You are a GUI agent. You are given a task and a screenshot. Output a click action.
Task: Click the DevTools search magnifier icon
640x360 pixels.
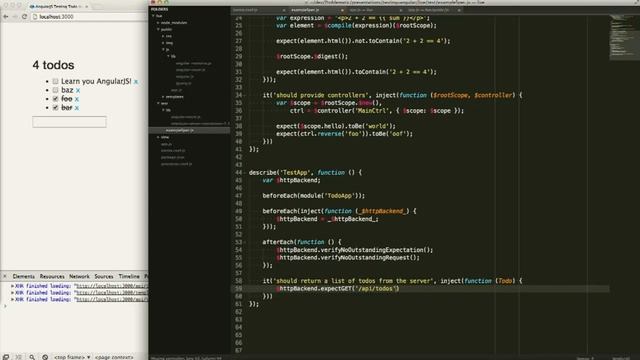32,357
